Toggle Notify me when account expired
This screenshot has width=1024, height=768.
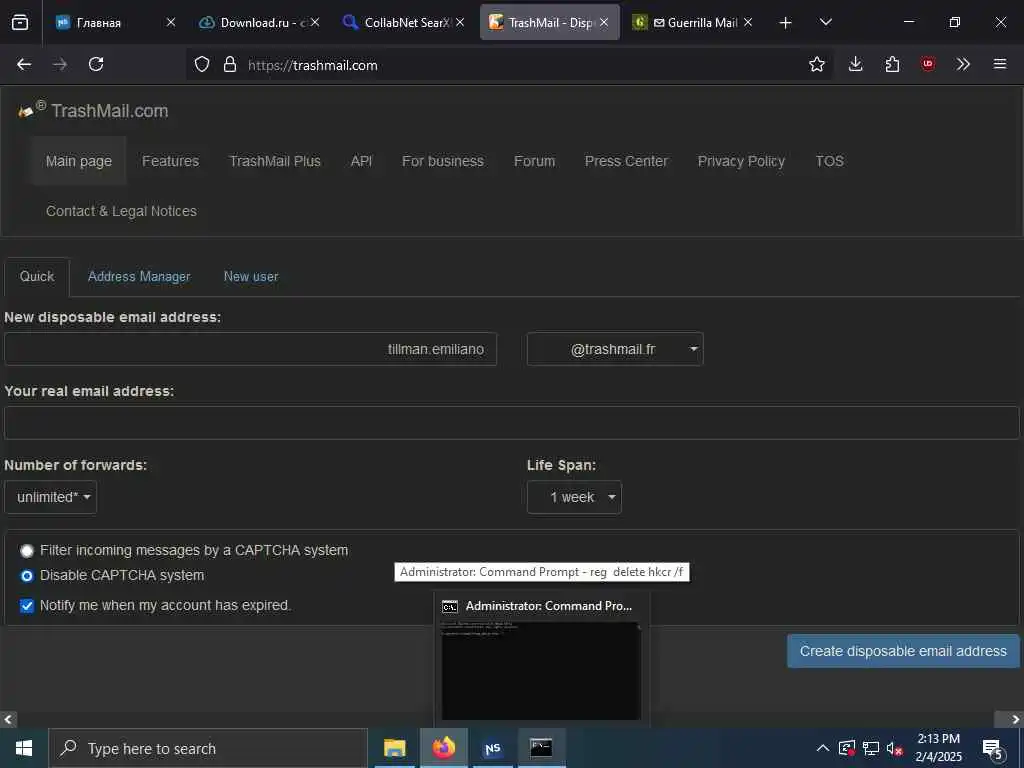[27, 605]
